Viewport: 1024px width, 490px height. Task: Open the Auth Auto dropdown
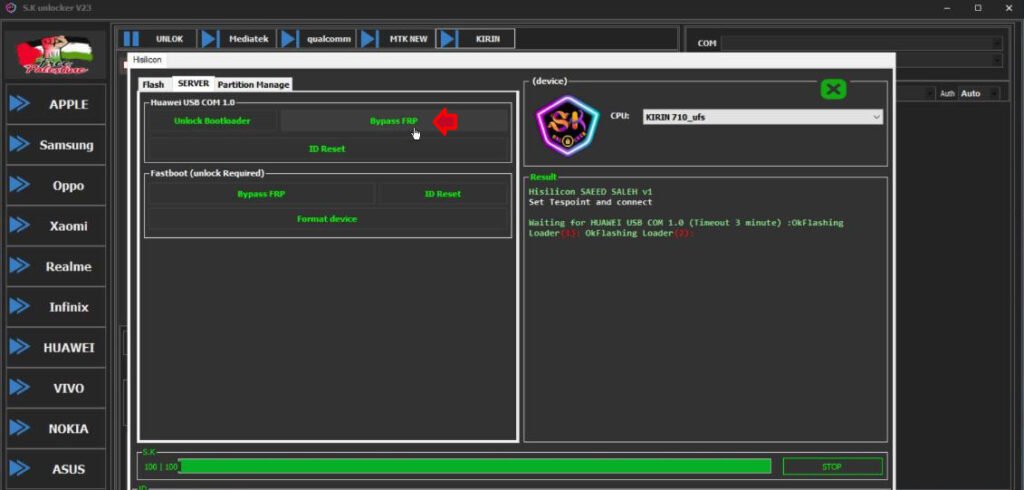click(979, 93)
